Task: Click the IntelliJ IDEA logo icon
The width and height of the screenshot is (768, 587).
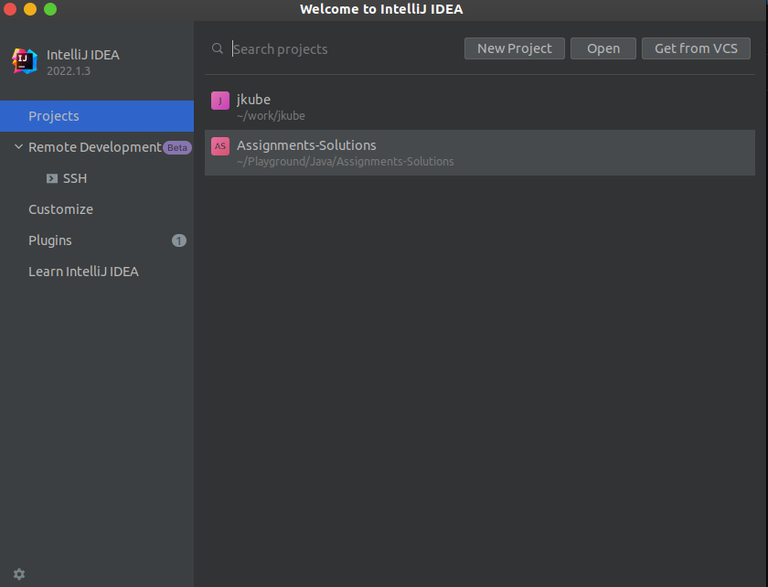Action: 24,61
